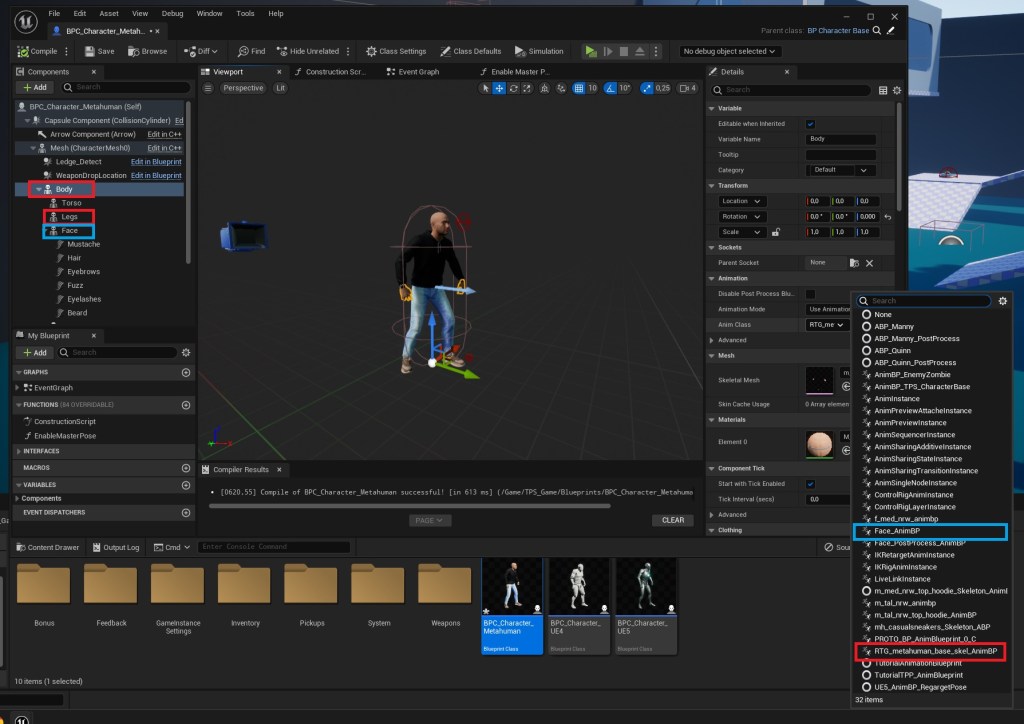Click the Details panel settings gear
Image resolution: width=1024 pixels, height=724 pixels.
898,90
